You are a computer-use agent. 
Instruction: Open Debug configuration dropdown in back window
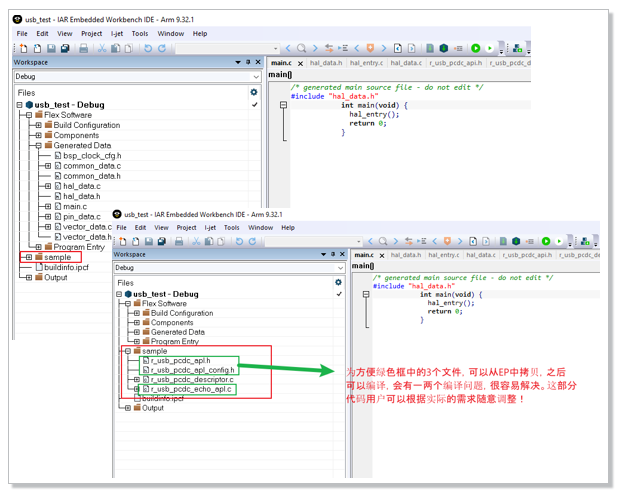pos(256,76)
